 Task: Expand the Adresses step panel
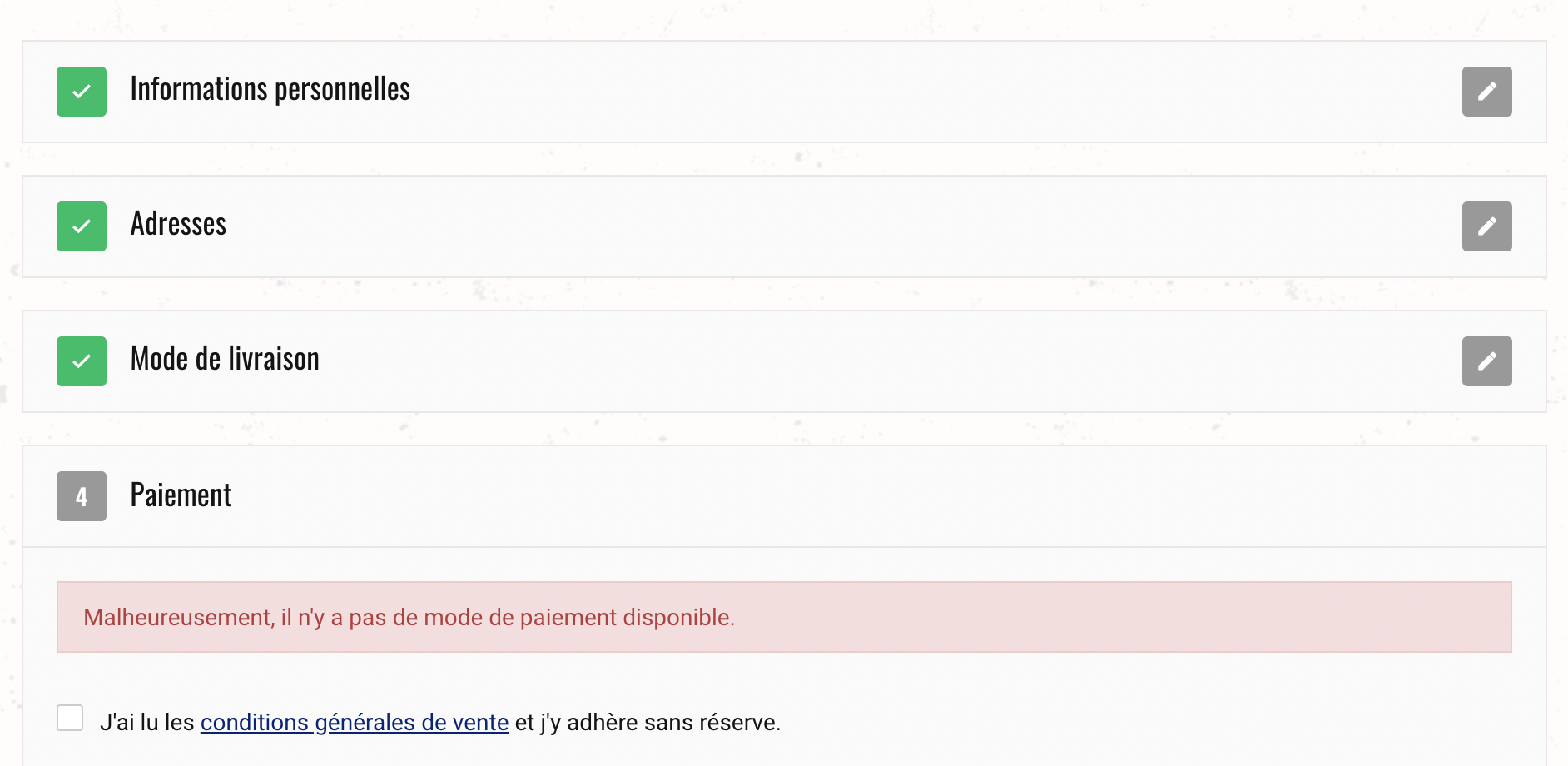point(784,226)
